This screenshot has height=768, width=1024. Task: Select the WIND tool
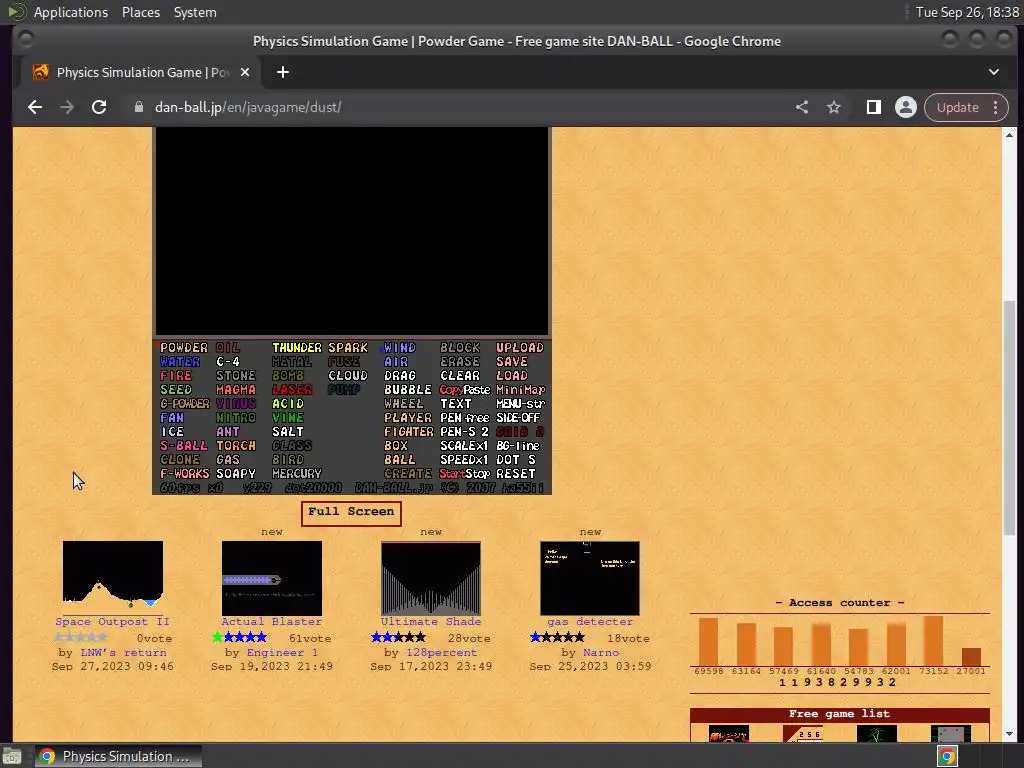pos(400,348)
